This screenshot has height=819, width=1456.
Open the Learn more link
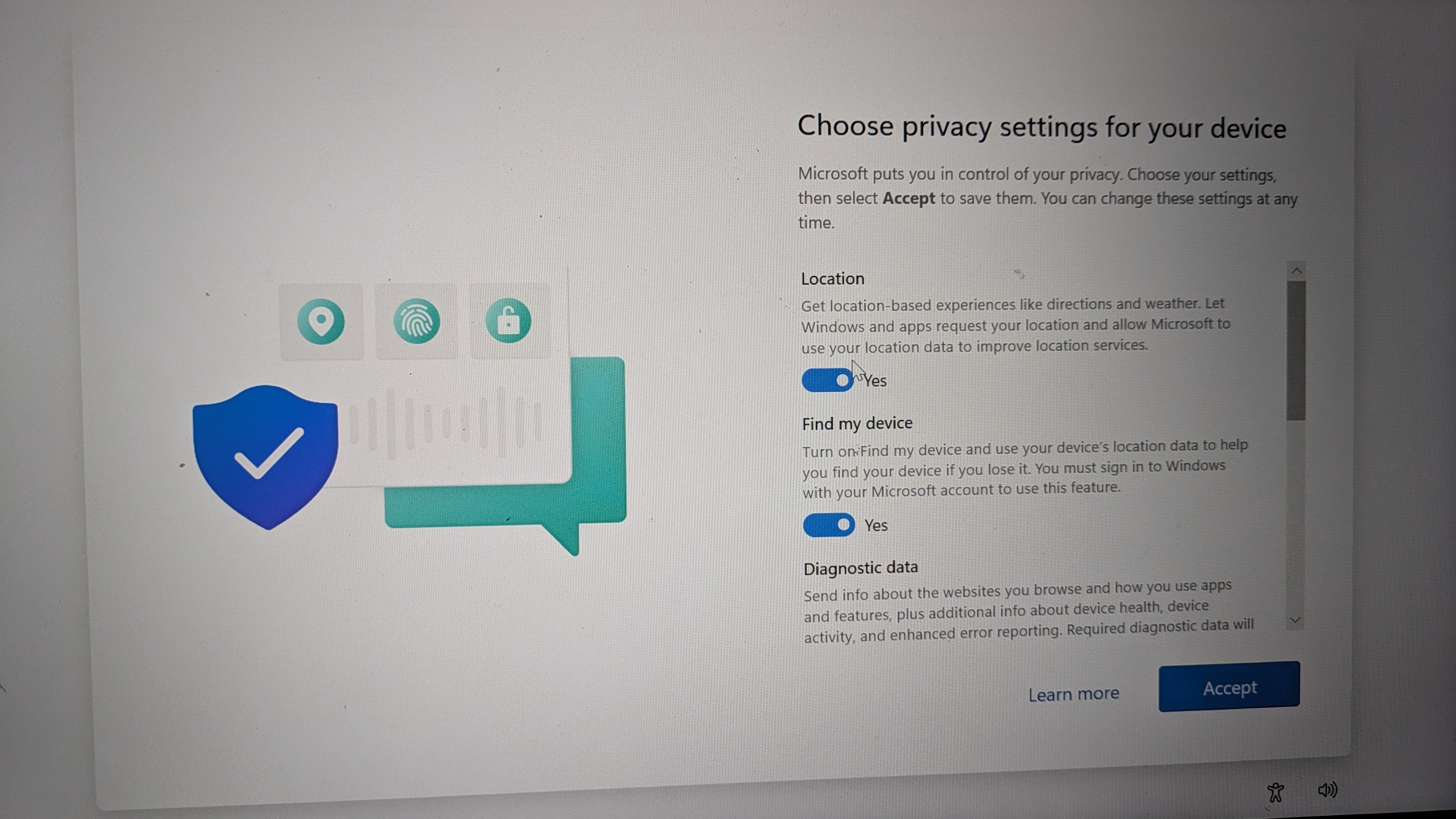pos(1073,694)
